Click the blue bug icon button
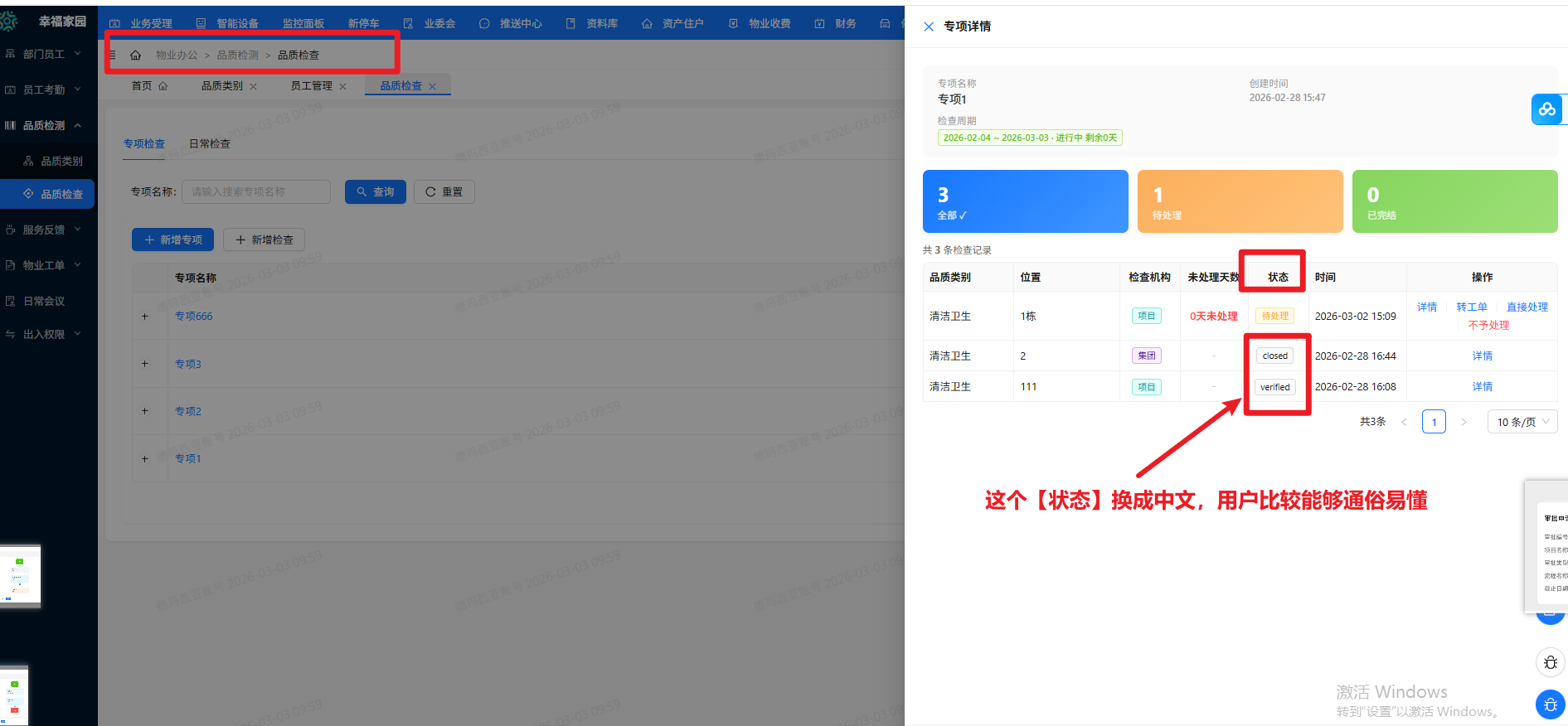Image resolution: width=1568 pixels, height=726 pixels. tap(1550, 704)
